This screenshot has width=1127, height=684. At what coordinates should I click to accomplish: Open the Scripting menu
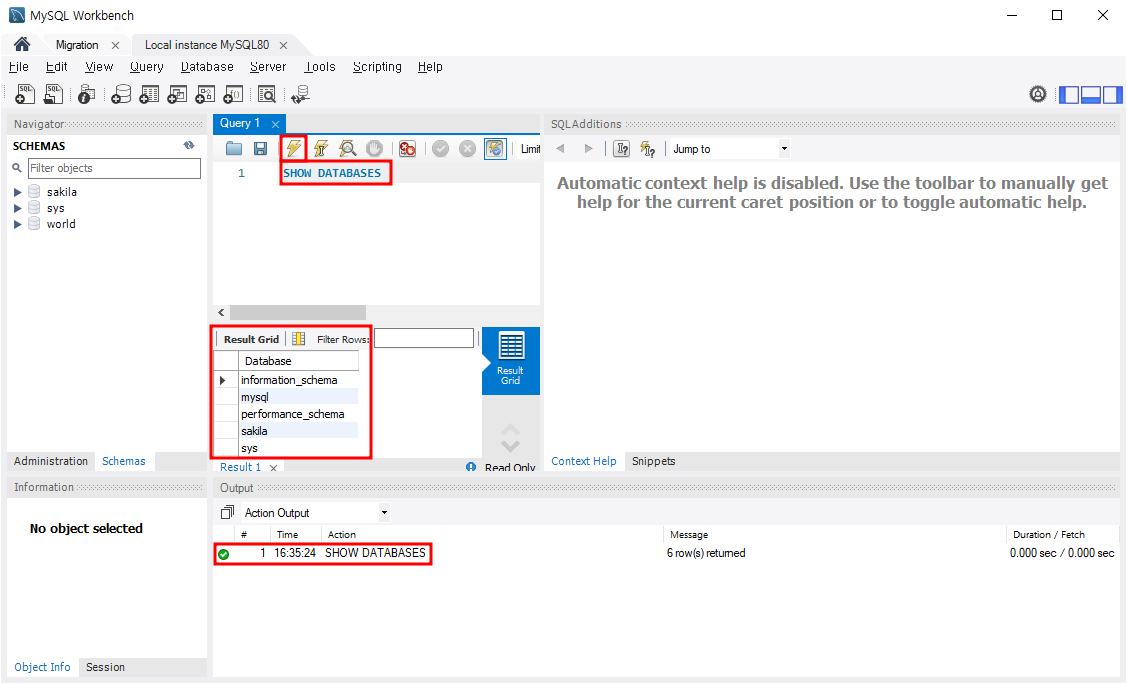tap(377, 67)
